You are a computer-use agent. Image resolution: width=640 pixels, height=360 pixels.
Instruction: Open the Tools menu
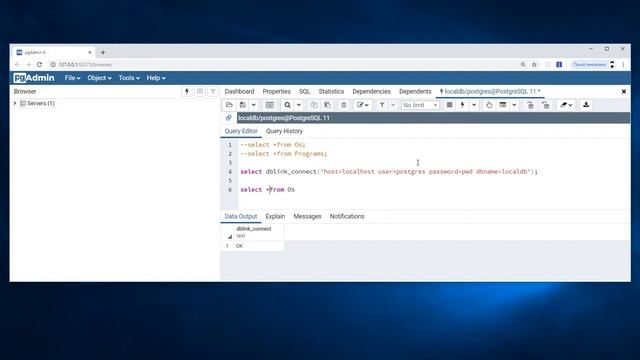tap(129, 78)
